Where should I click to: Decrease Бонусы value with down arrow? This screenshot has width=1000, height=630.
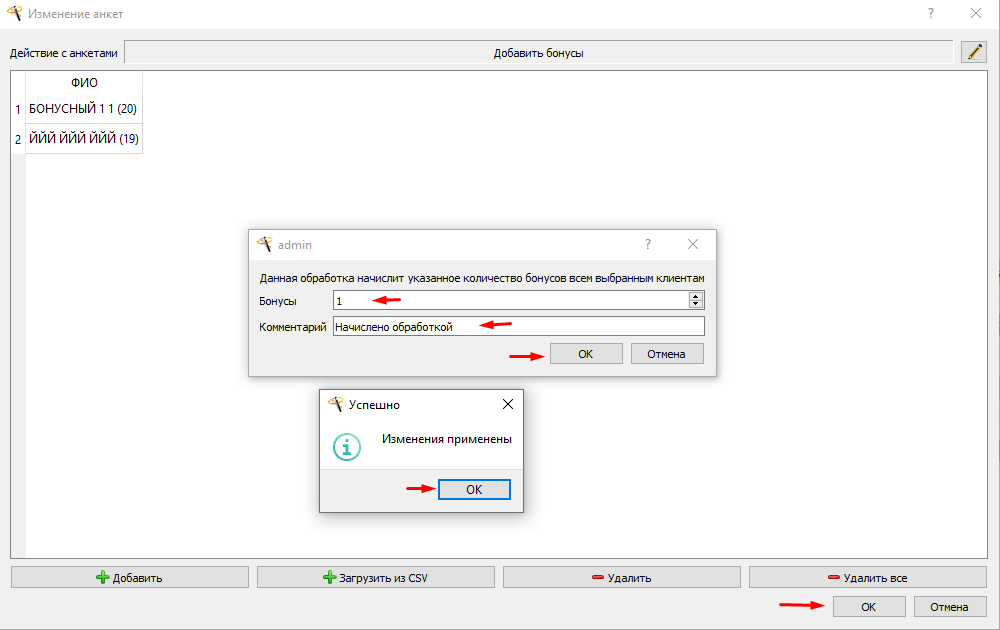[696, 304]
